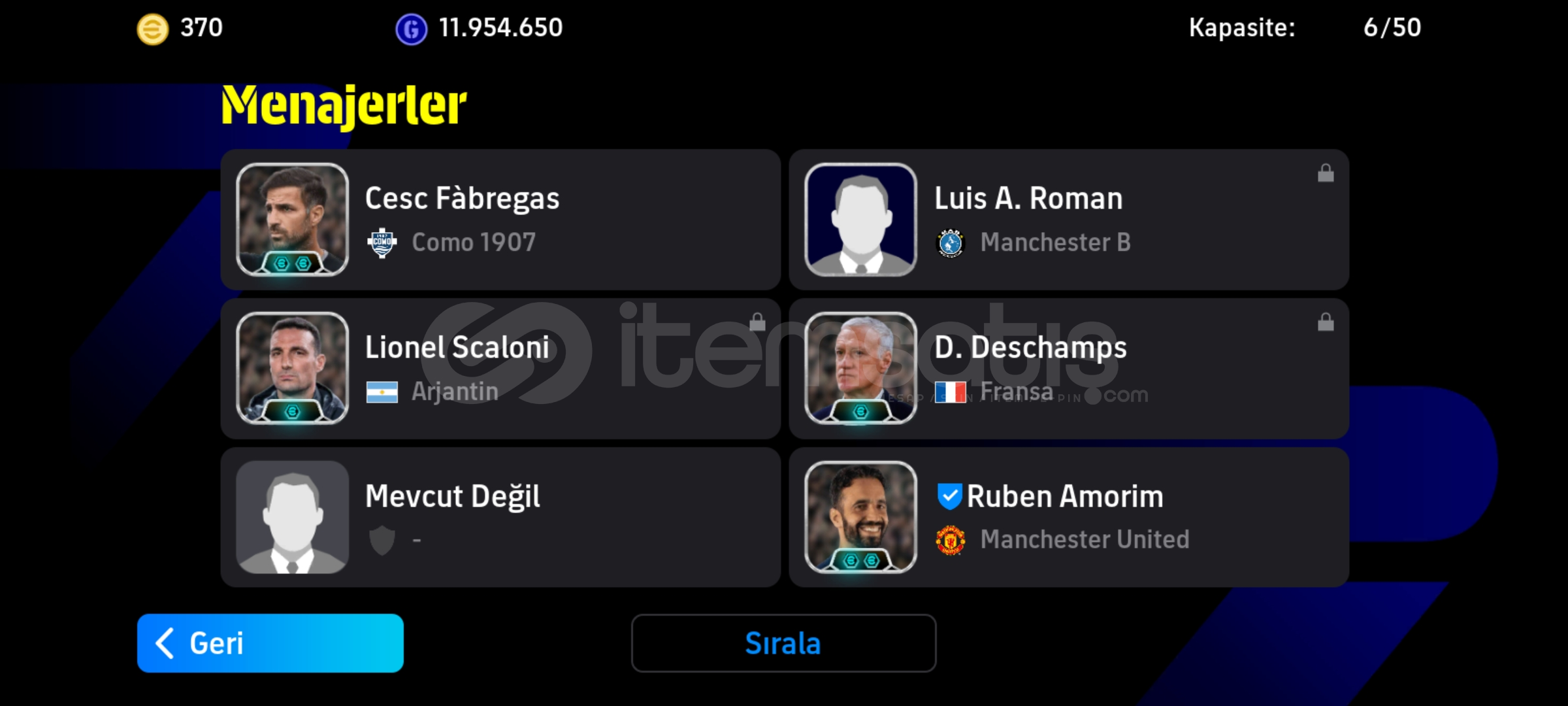
Task: Click the Manchester United club crest
Action: [x=951, y=541]
